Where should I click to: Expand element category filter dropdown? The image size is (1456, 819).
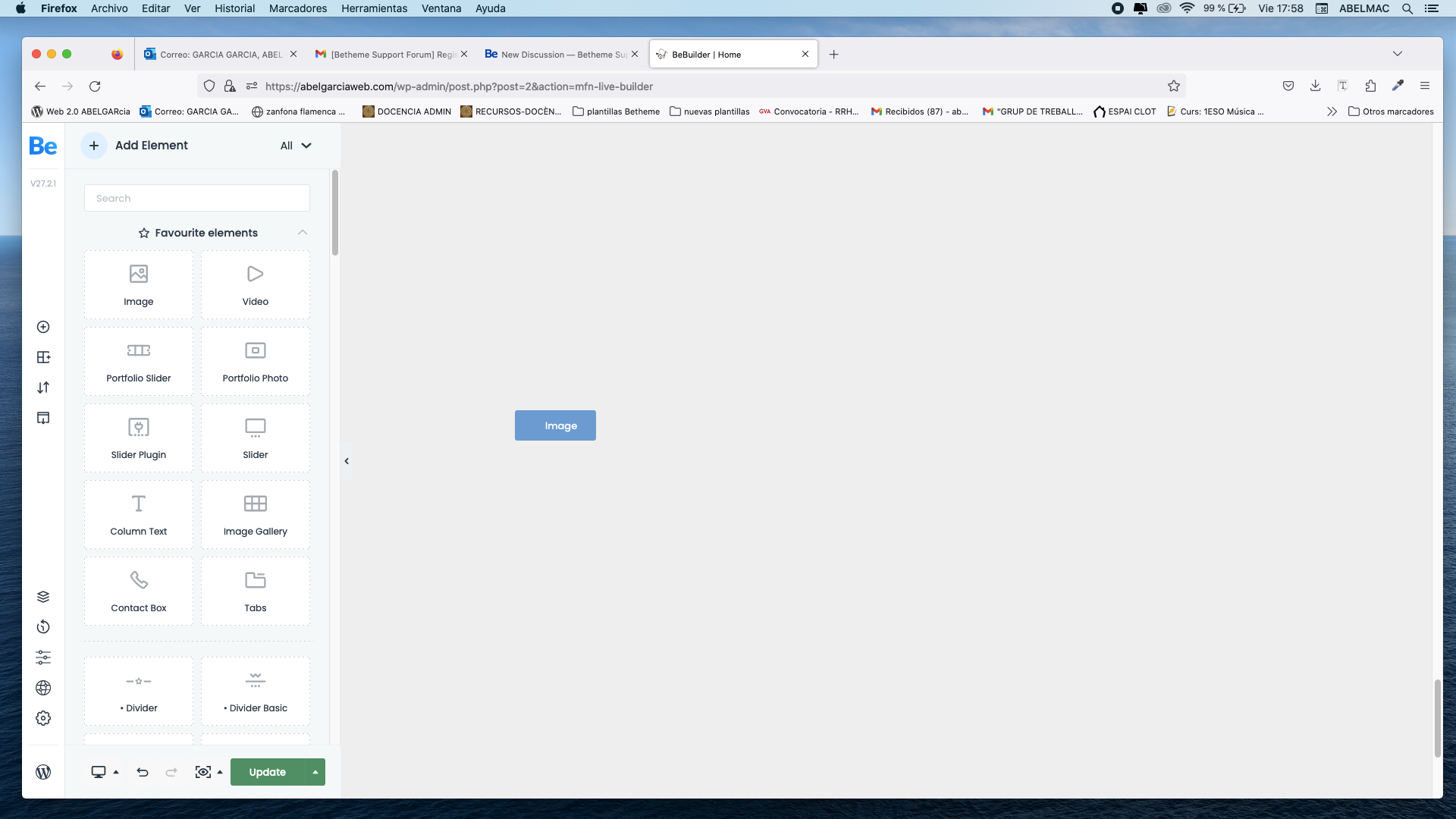click(x=296, y=145)
